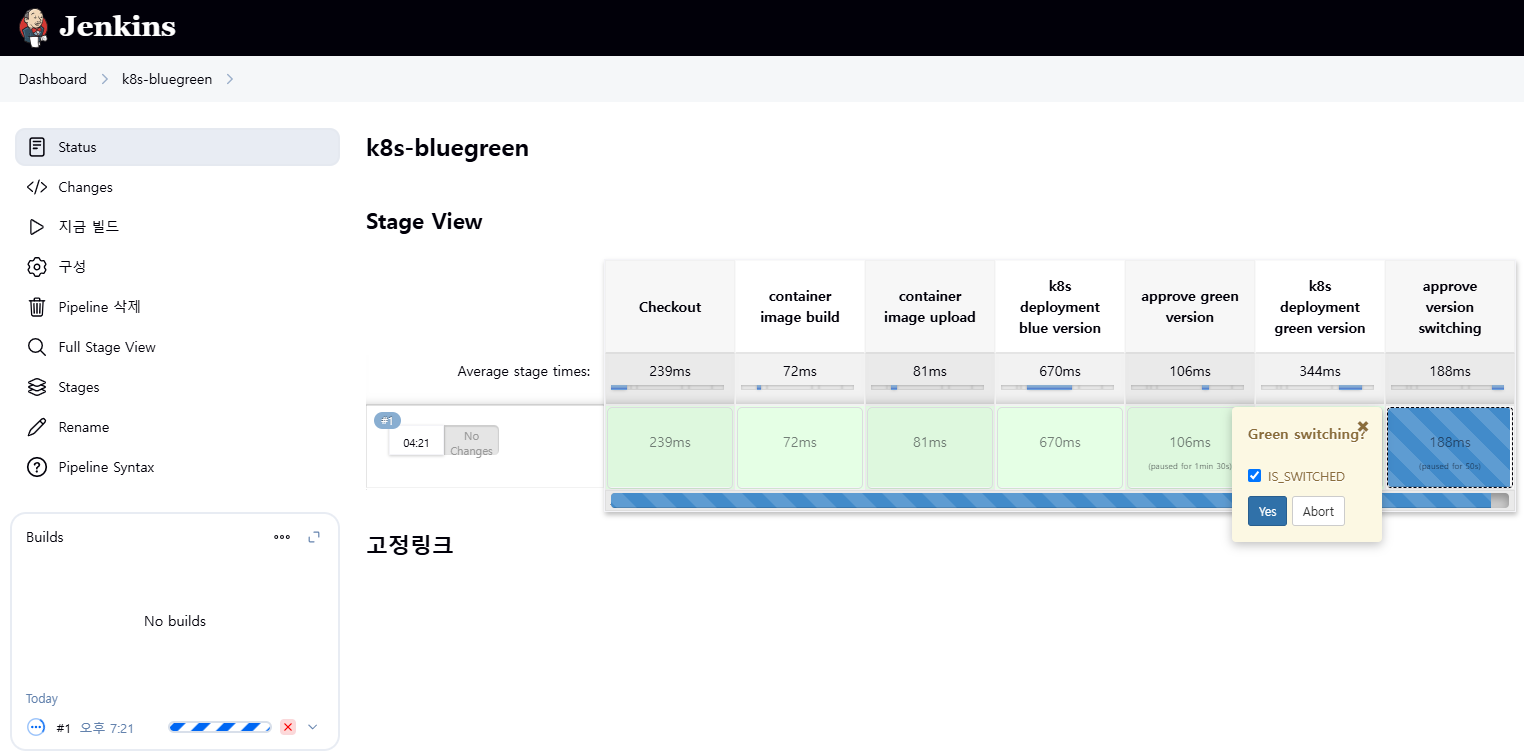This screenshot has width=1524, height=754.
Task: Click the Jenkins title text in the header
Action: pos(117,27)
